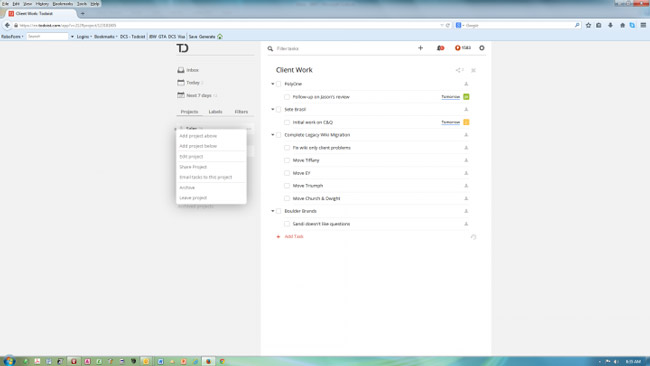Click the share icon next to Client Work
The height and width of the screenshot is (366, 650).
point(459,70)
